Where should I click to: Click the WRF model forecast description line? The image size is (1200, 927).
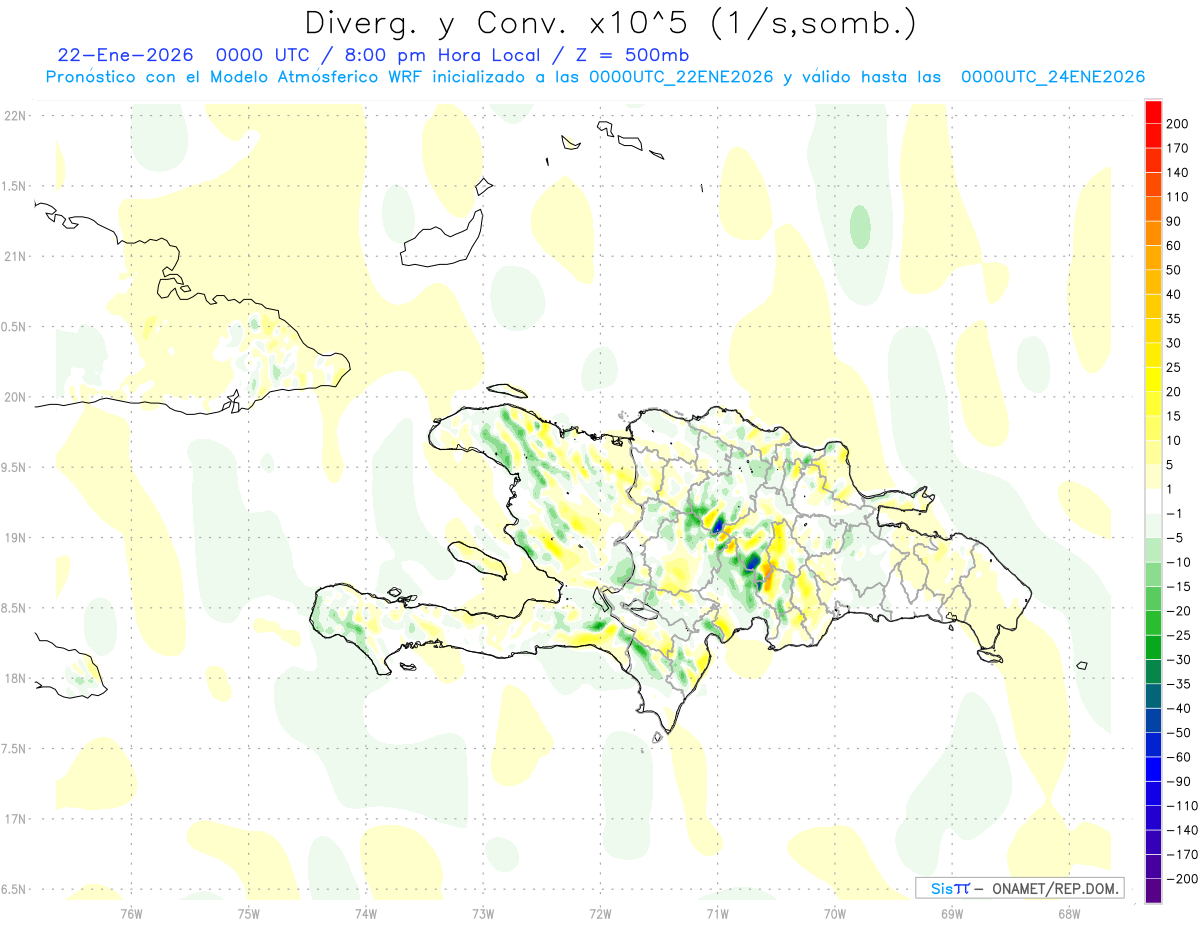pos(595,77)
